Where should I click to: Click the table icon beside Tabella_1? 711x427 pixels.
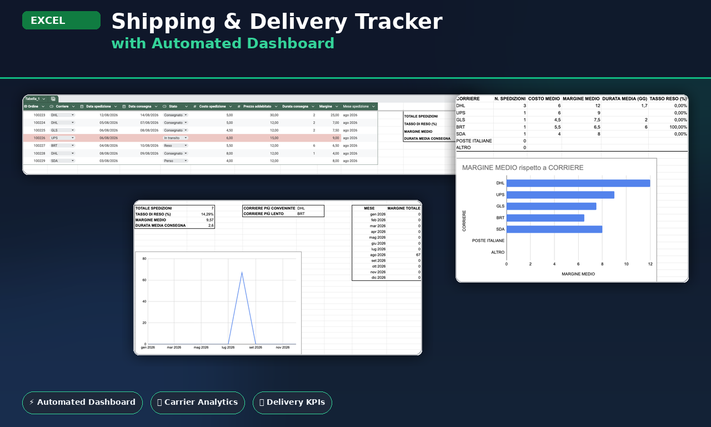click(53, 99)
